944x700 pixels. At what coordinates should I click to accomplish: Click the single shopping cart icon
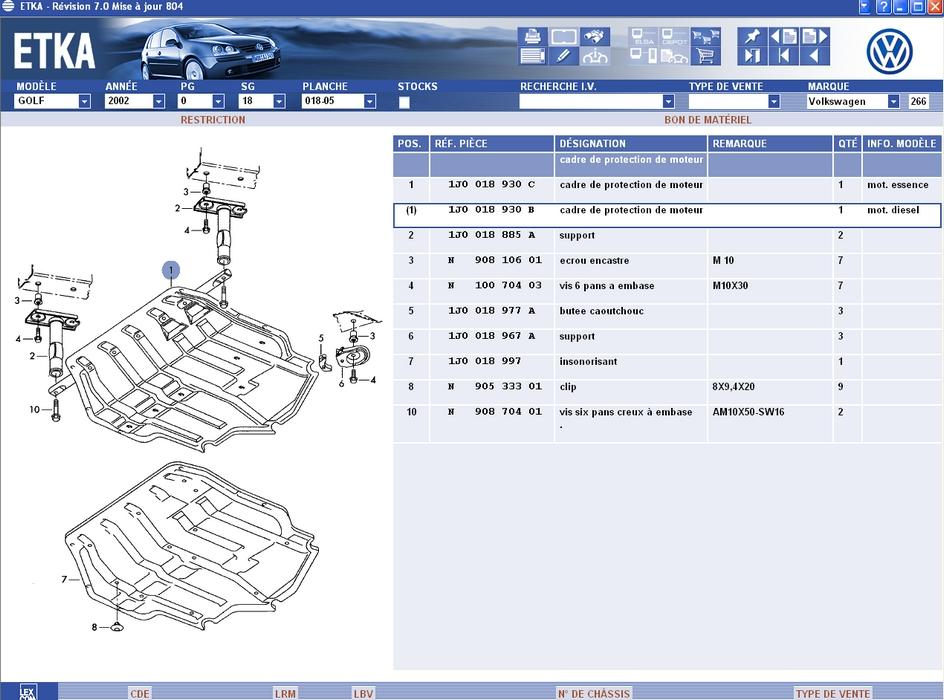pos(706,57)
